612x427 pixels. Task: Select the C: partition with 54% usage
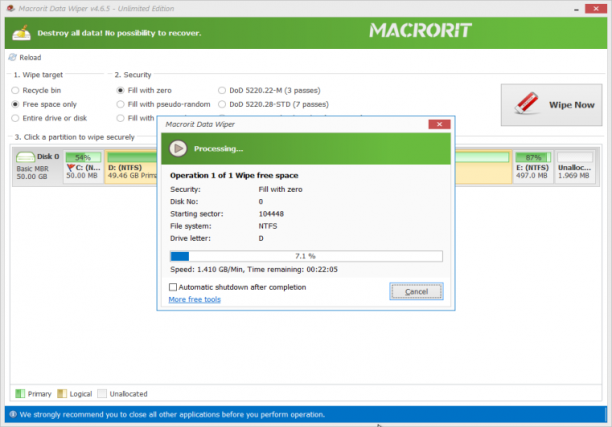coord(83,166)
